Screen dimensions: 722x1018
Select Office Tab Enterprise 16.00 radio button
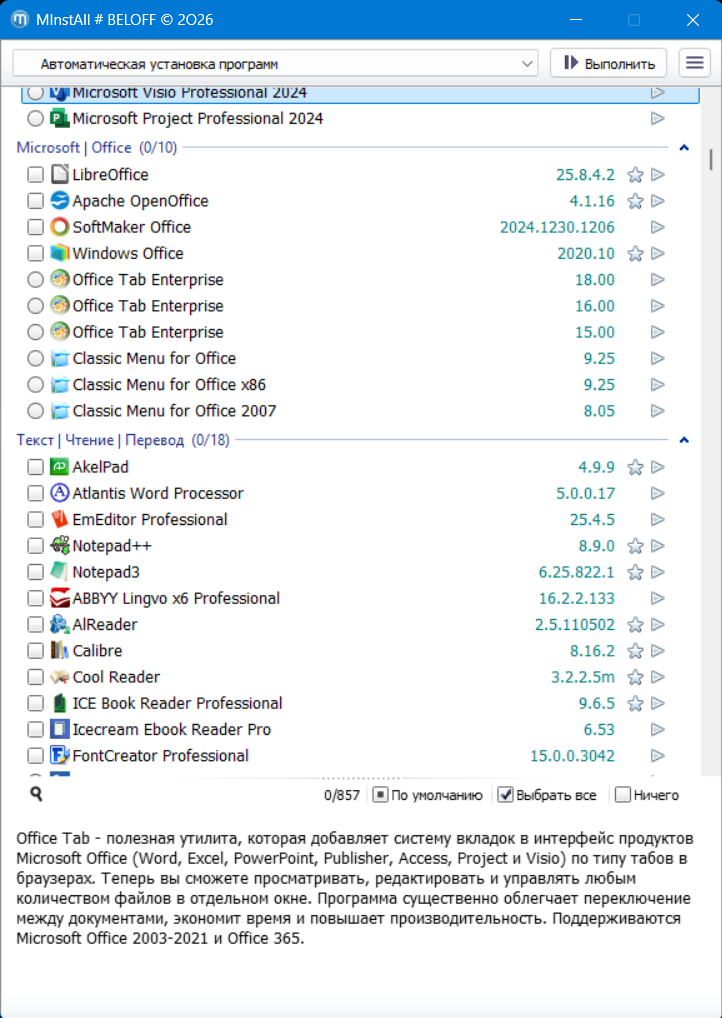click(36, 306)
